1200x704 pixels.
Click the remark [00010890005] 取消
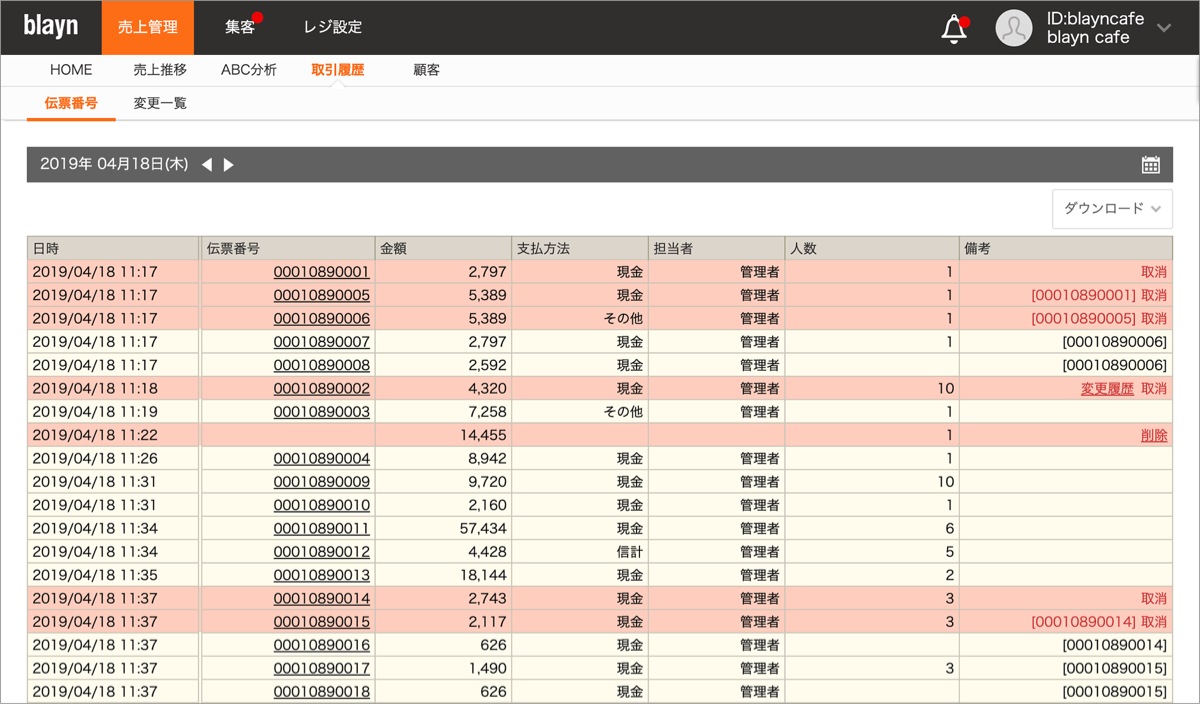1099,318
